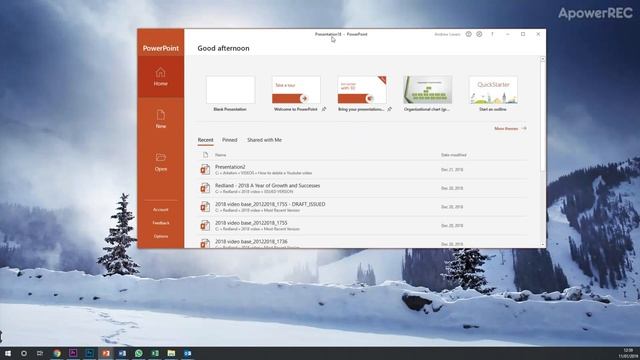Open the New presentation page in sidebar

(160, 119)
